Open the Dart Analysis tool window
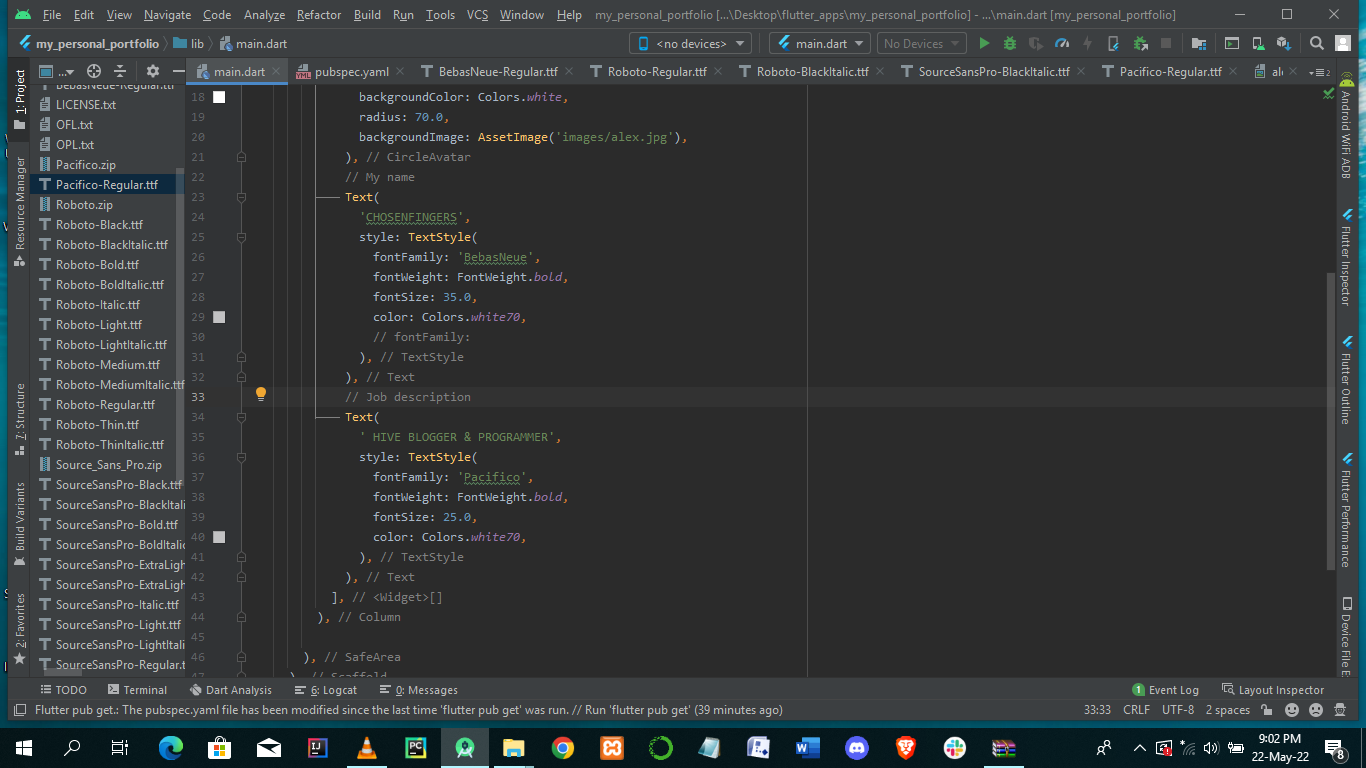 (x=231, y=690)
